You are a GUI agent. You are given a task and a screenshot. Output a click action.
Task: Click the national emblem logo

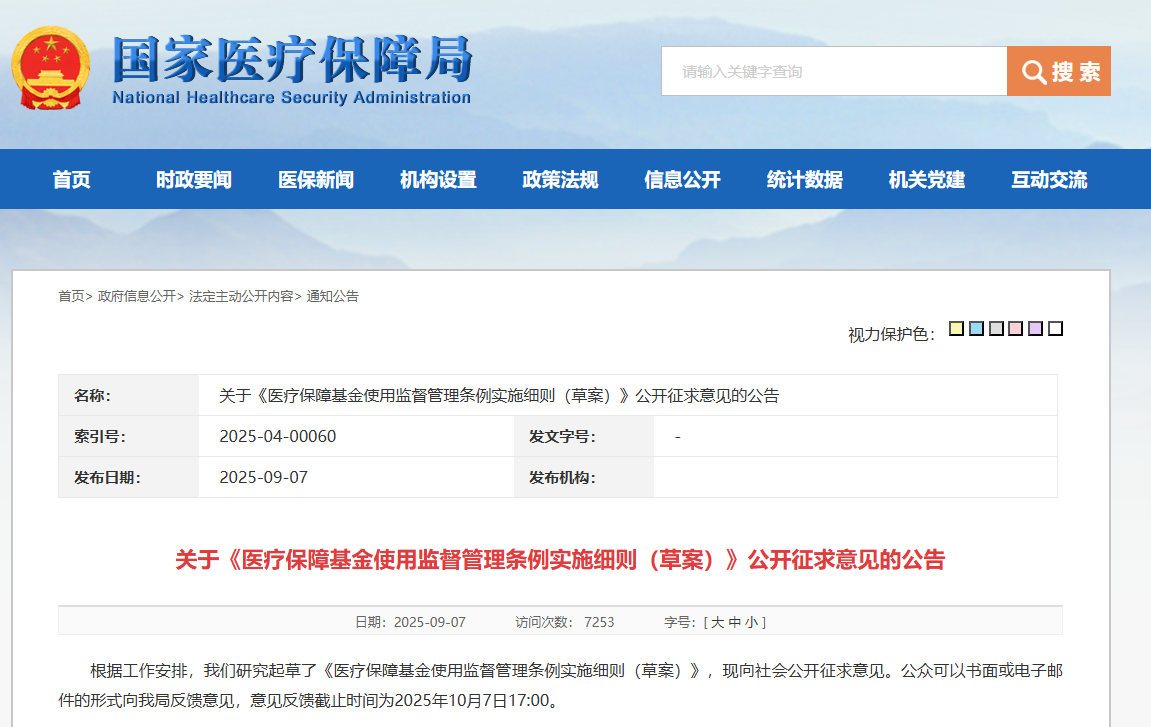(50, 70)
